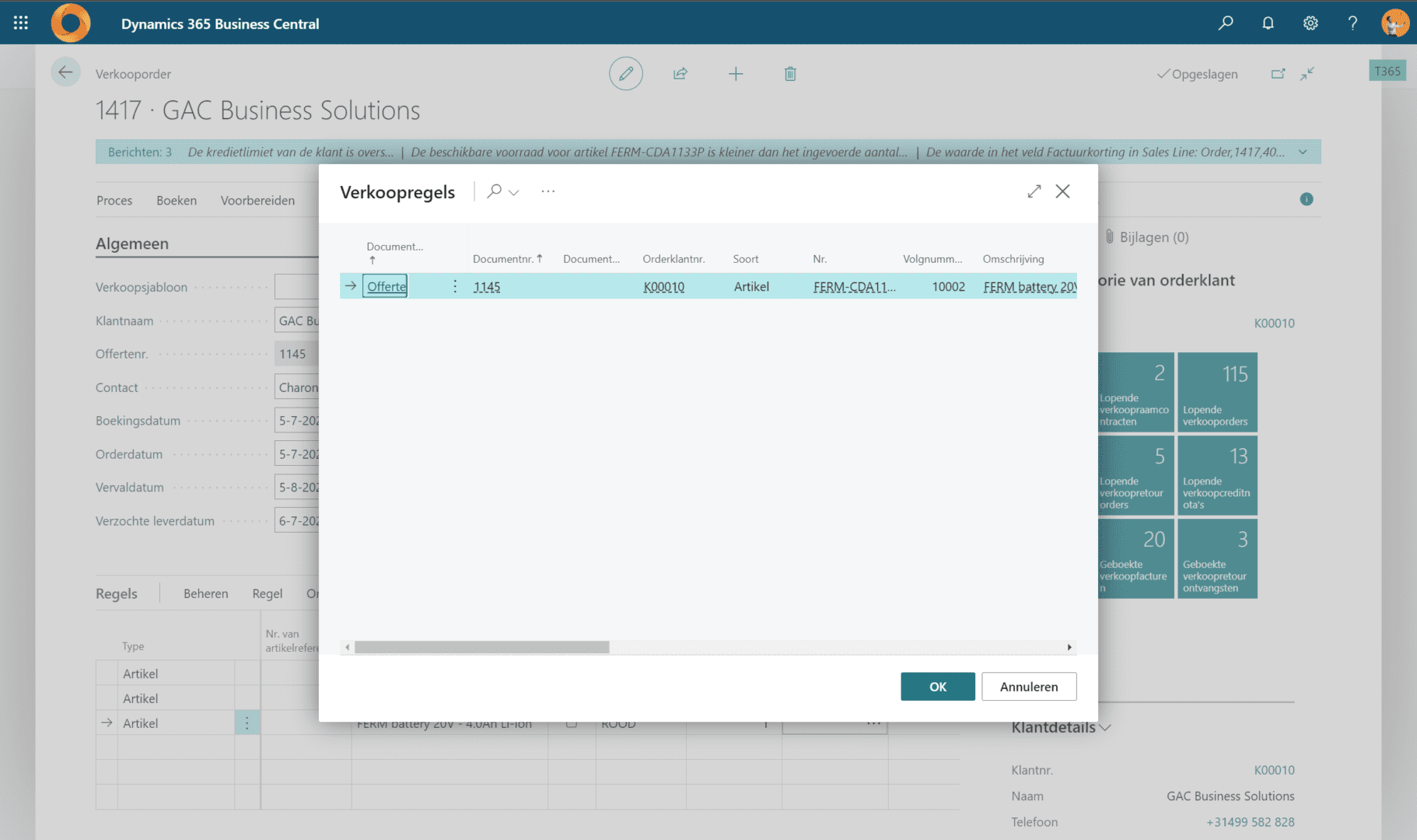
Task: Click the T365 environment badge
Action: (x=1387, y=72)
